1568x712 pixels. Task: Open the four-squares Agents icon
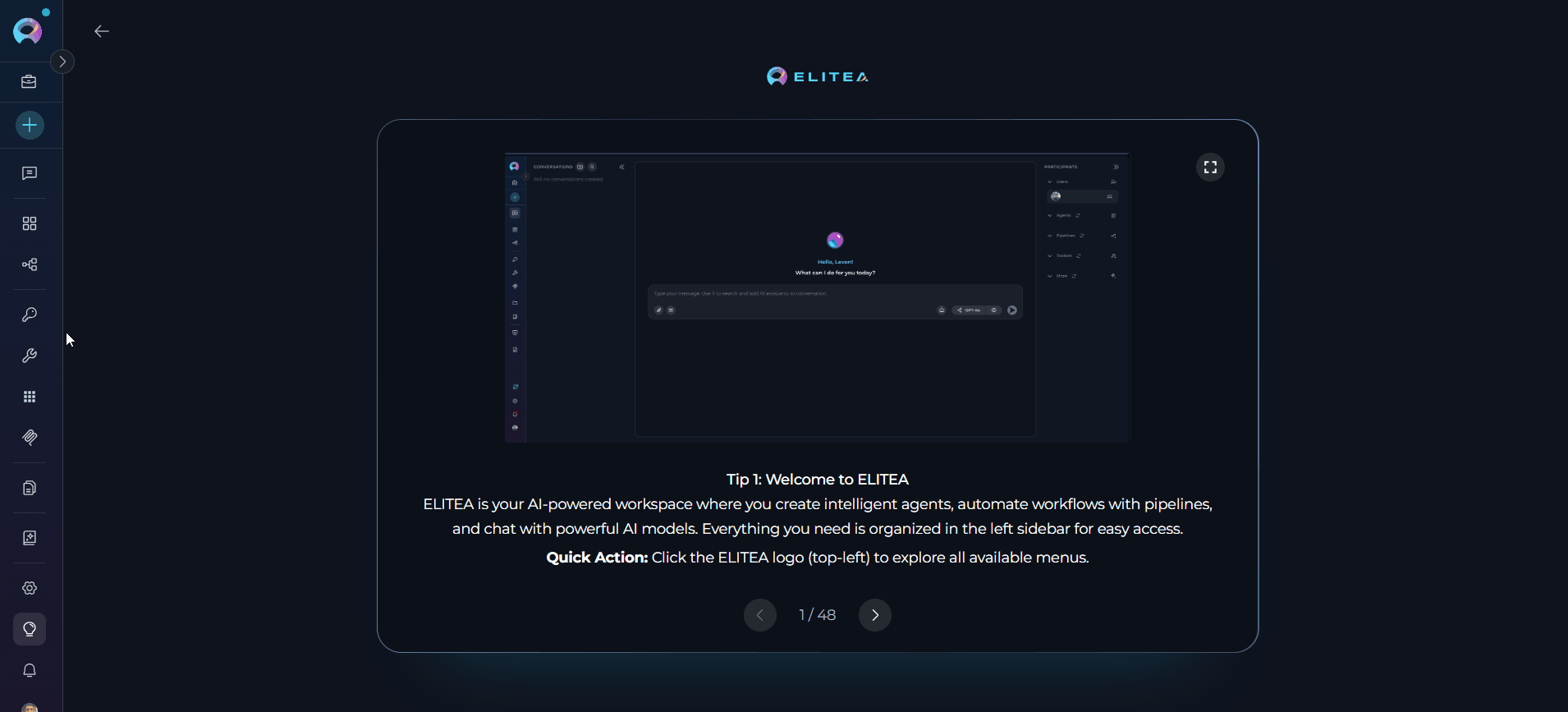(x=30, y=223)
